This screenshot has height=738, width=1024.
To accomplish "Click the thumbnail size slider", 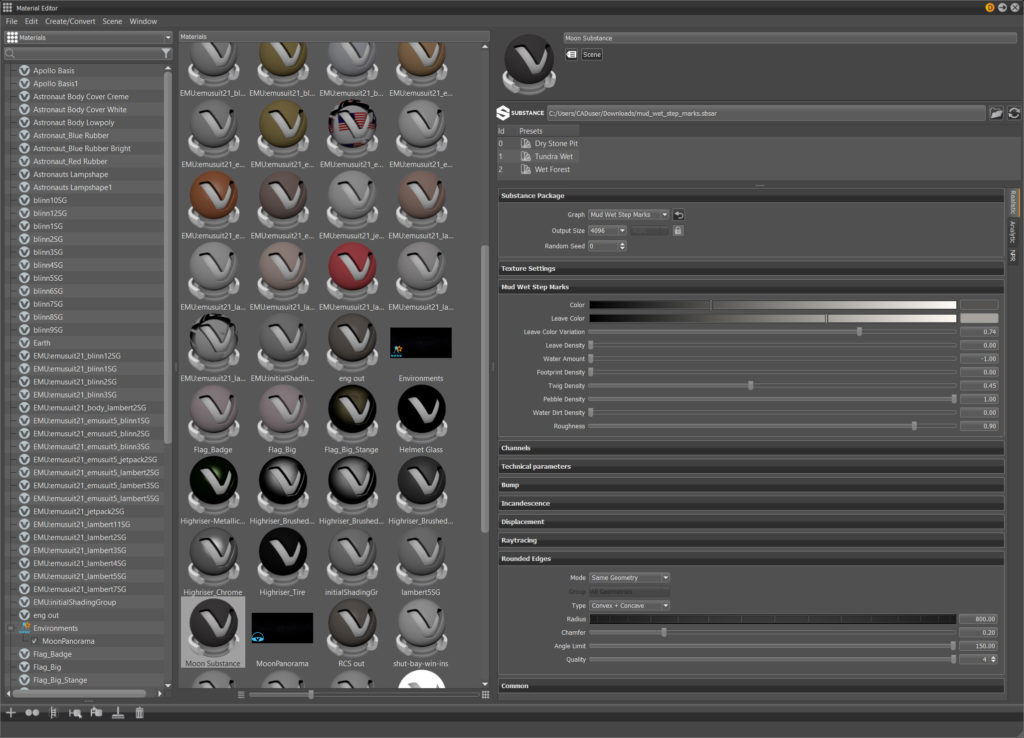I will (x=363, y=695).
